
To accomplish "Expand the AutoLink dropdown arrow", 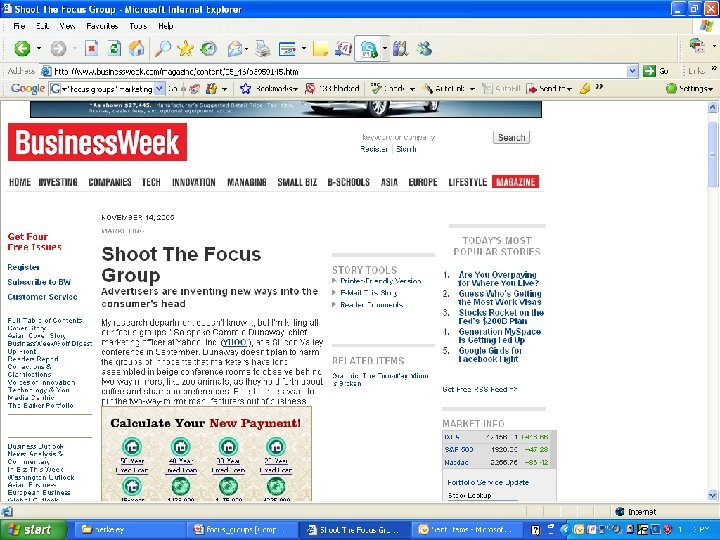I will tap(472, 89).
